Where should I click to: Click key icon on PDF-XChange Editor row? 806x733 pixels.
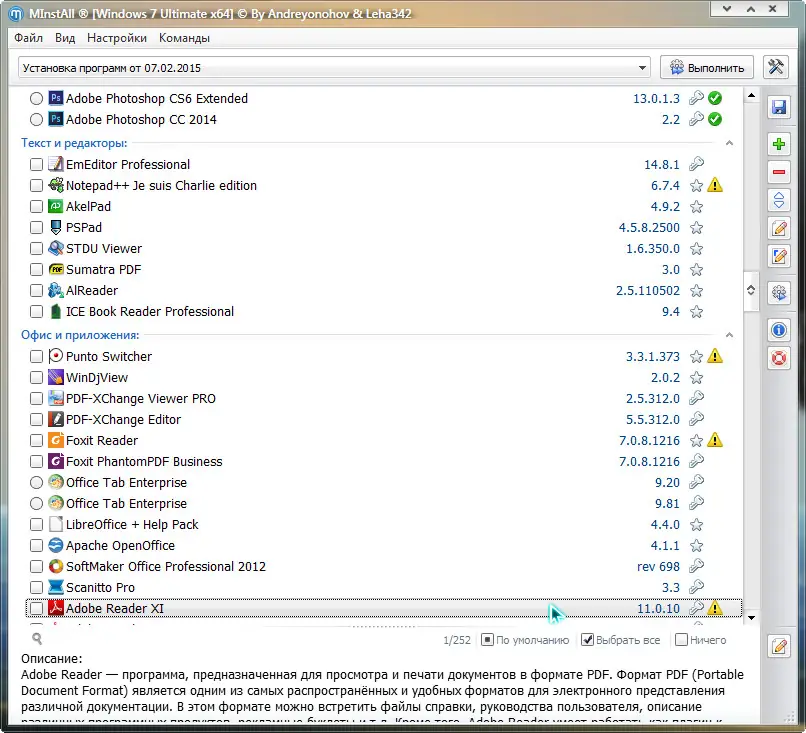point(697,419)
